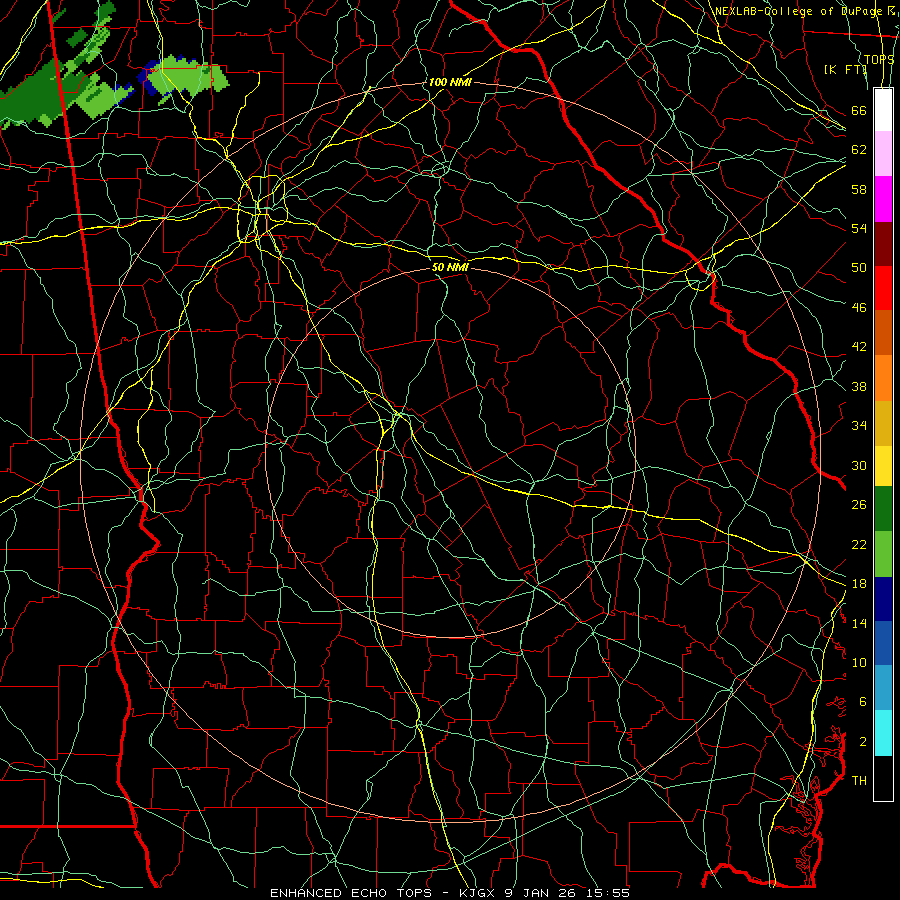The image size is (900, 900).
Task: Click the 2 legend value
Action: click(x=862, y=742)
